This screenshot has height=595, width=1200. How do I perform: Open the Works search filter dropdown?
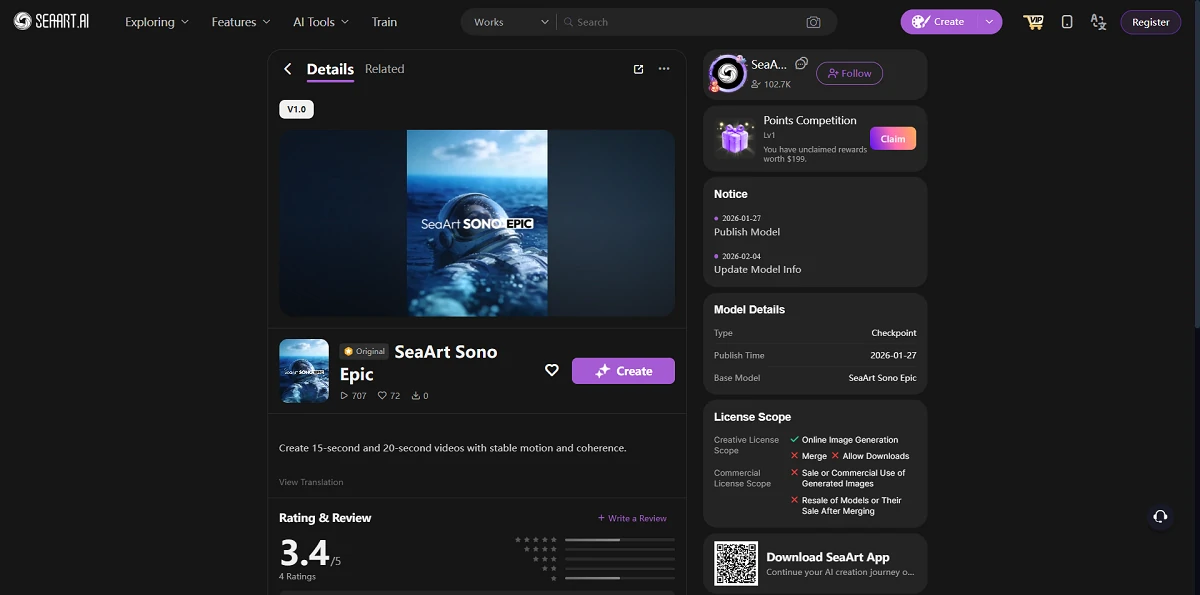(x=509, y=21)
